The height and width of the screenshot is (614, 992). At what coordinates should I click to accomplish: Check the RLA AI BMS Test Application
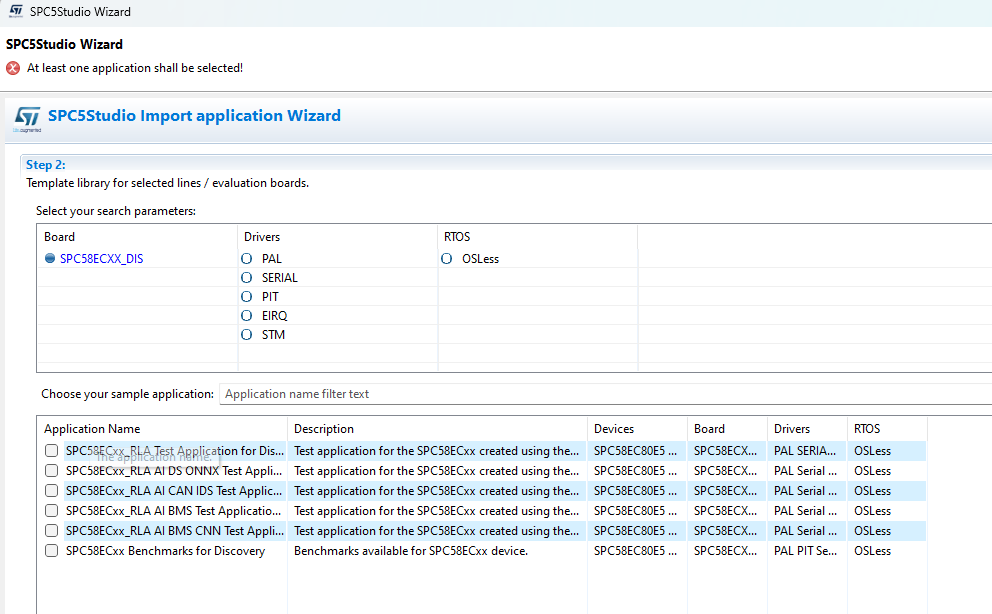51,511
